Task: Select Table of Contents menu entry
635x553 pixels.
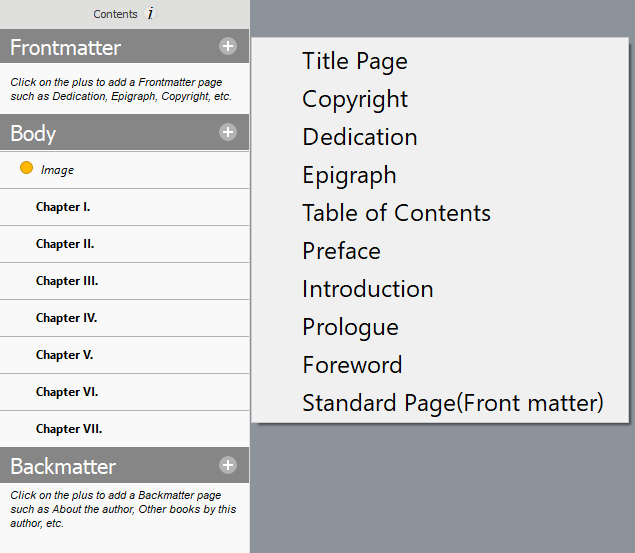Action: [x=396, y=213]
